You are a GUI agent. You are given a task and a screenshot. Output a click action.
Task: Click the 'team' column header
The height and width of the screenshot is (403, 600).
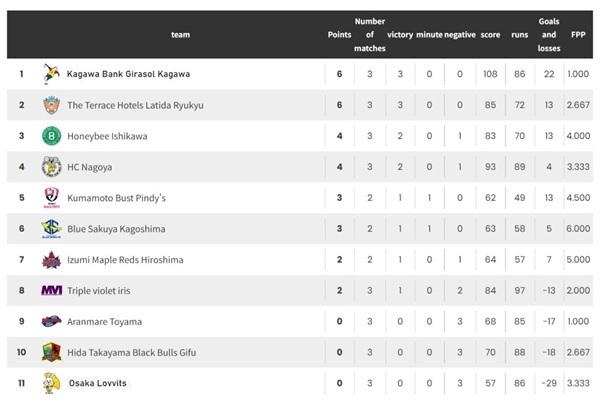click(x=180, y=34)
